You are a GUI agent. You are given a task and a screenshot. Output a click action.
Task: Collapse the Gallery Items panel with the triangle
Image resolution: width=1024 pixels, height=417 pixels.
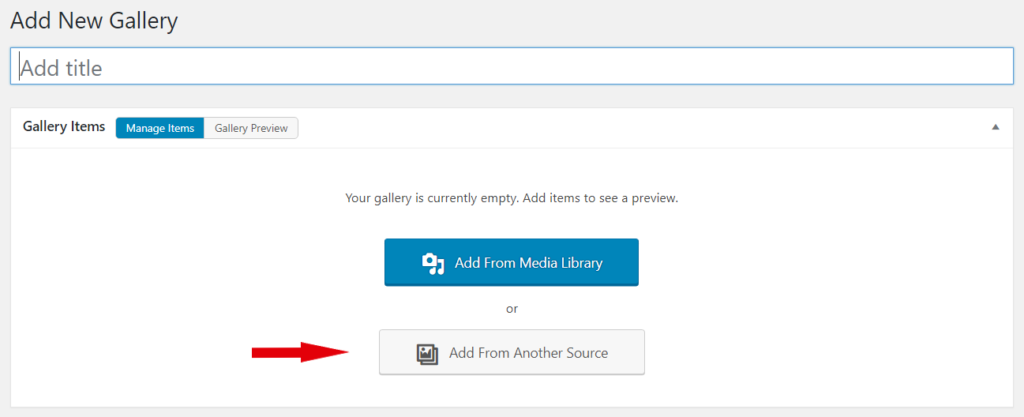coord(995,127)
